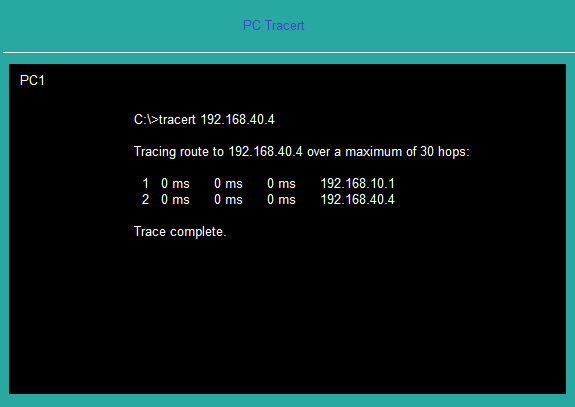
Task: Click second 0 ms of hop 2
Action: (x=228, y=199)
